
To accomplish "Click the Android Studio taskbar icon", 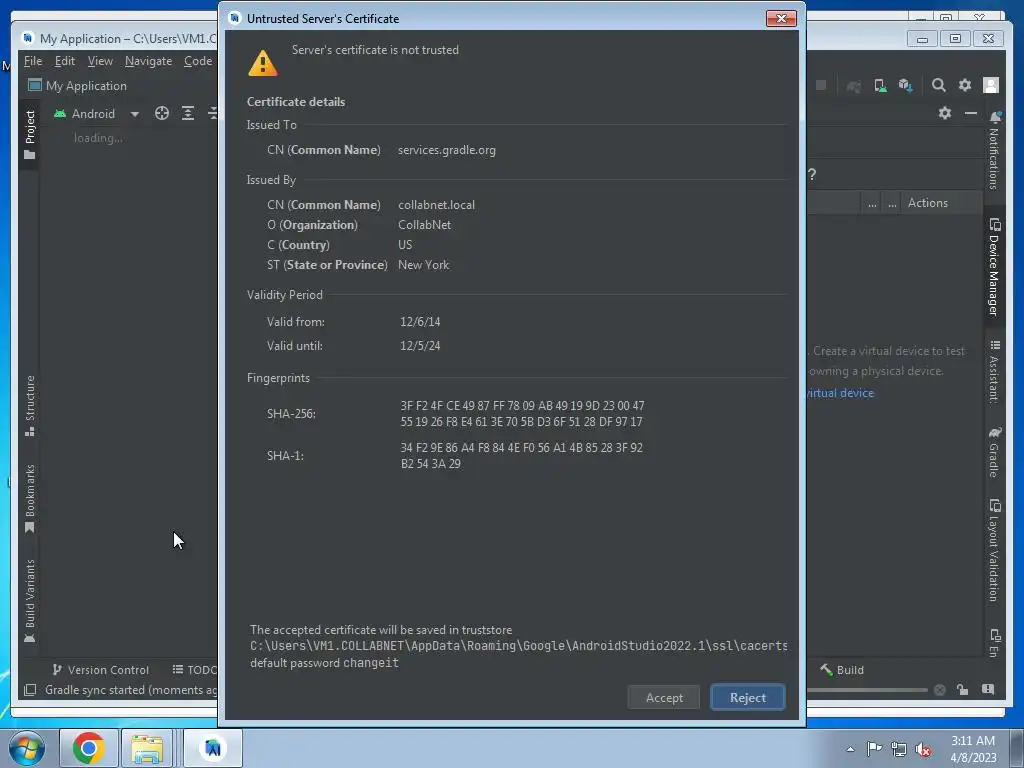I will [213, 748].
